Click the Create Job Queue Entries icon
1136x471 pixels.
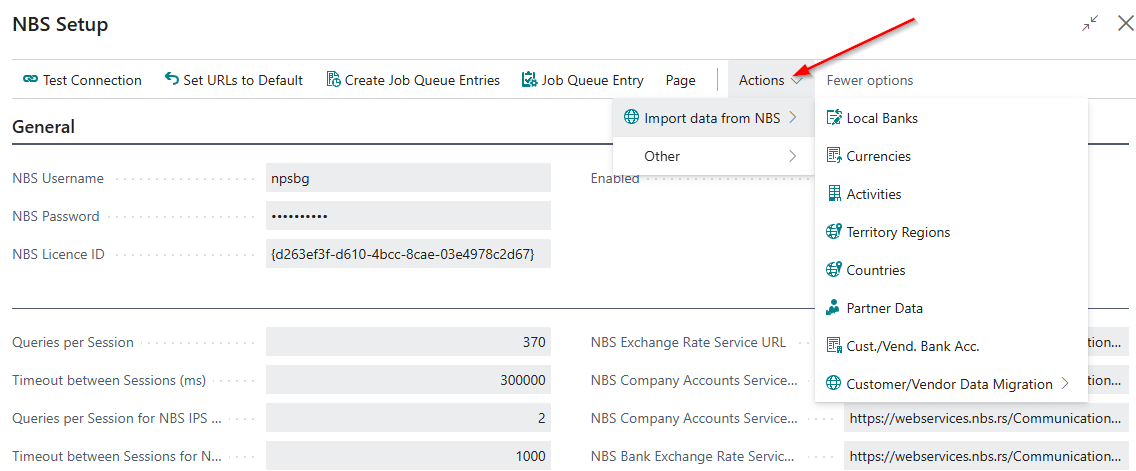click(x=333, y=80)
